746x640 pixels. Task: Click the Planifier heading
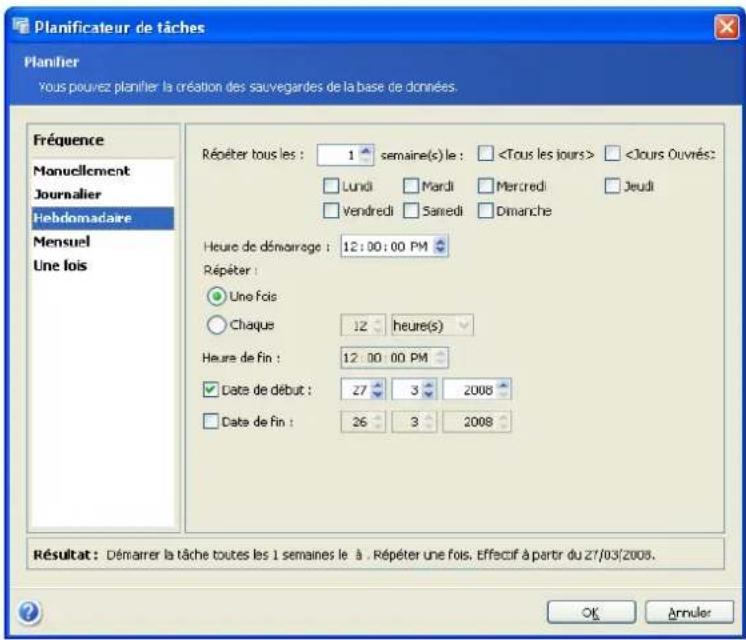click(51, 62)
